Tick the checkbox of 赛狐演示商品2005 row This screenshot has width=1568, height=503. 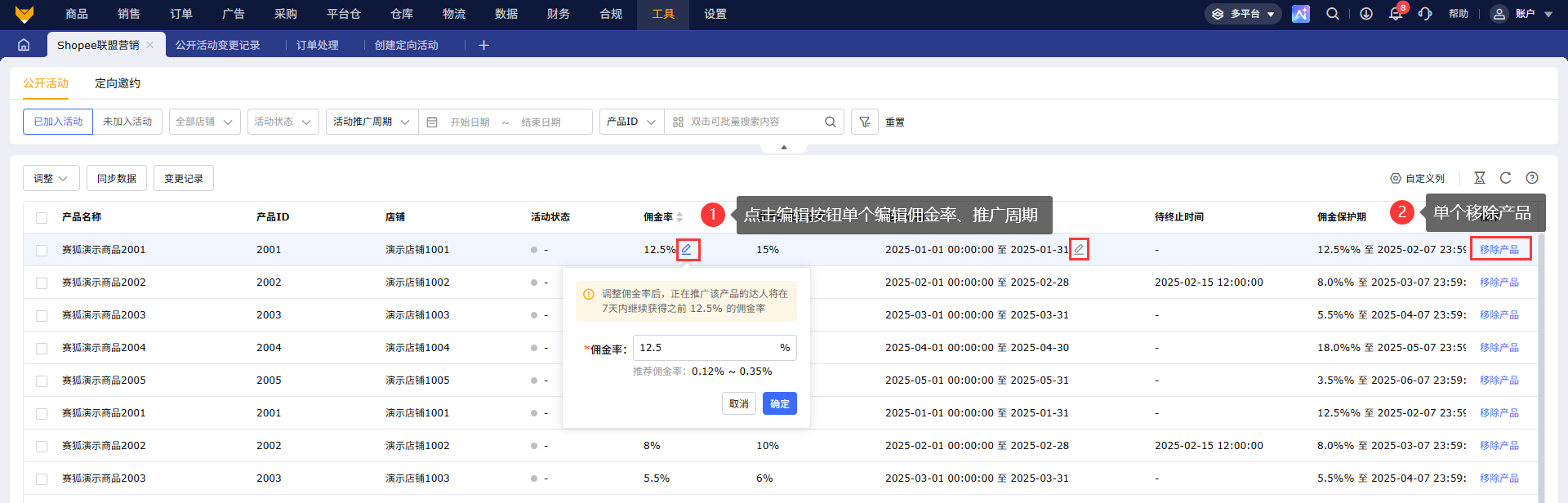click(x=42, y=381)
